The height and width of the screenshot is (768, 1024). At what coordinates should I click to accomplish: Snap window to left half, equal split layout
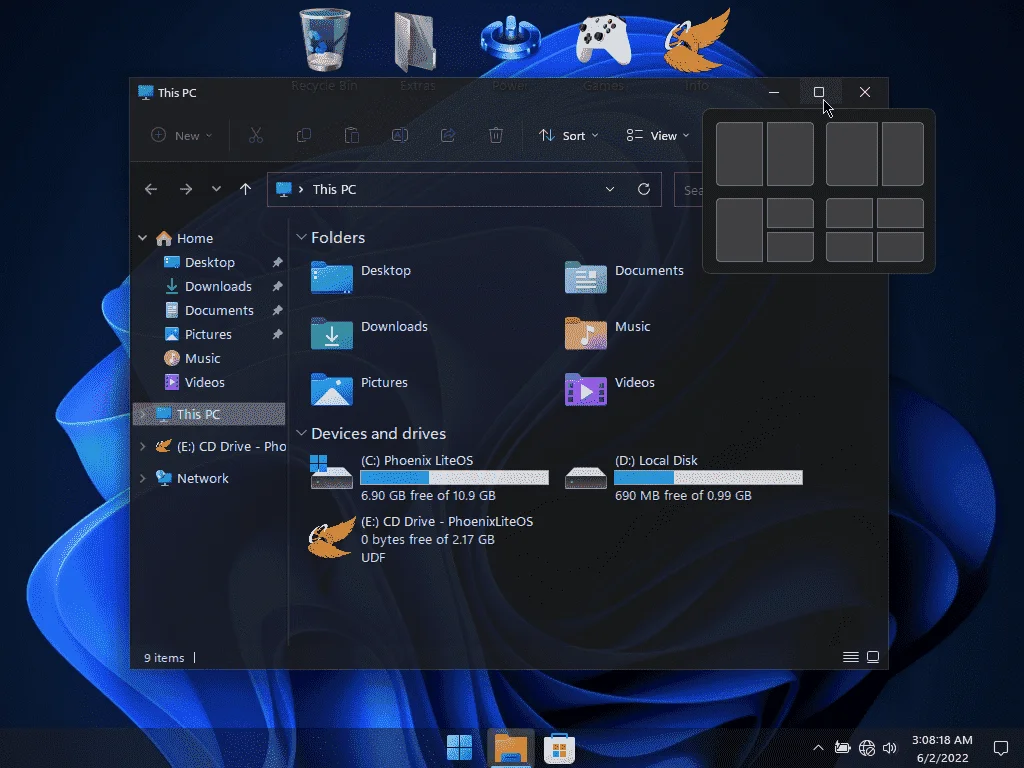[x=739, y=154]
